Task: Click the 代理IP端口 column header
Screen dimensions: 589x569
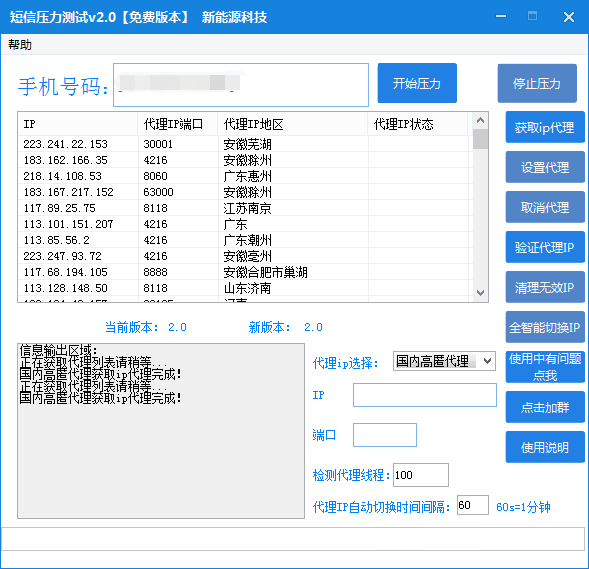Action: point(177,124)
